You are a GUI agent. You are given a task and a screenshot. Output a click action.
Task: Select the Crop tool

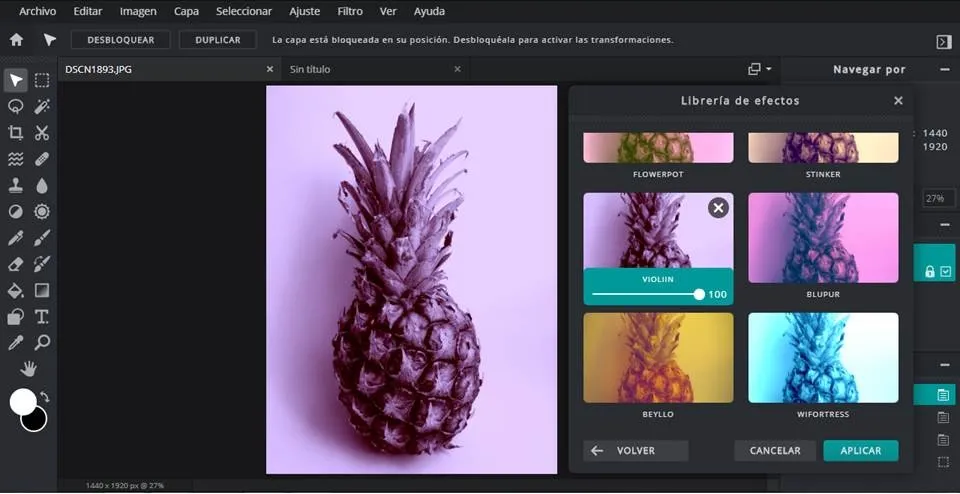click(x=16, y=133)
